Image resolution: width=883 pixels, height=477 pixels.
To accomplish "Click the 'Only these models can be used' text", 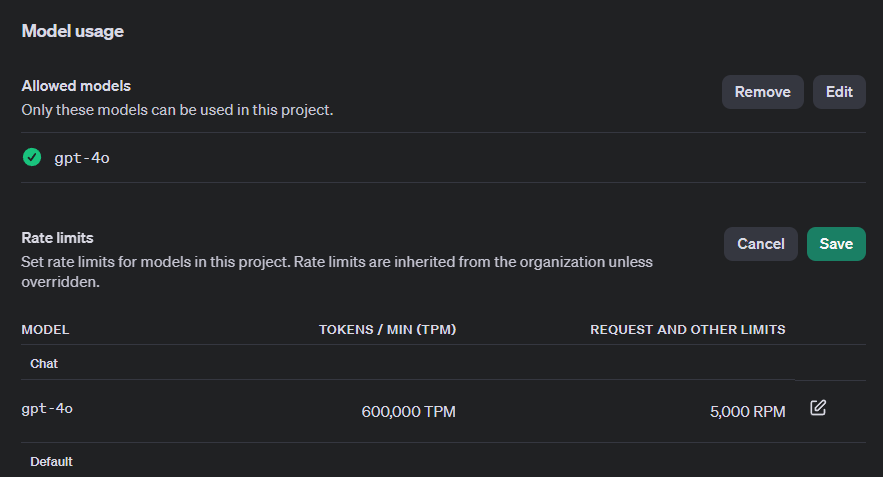I will [x=177, y=110].
